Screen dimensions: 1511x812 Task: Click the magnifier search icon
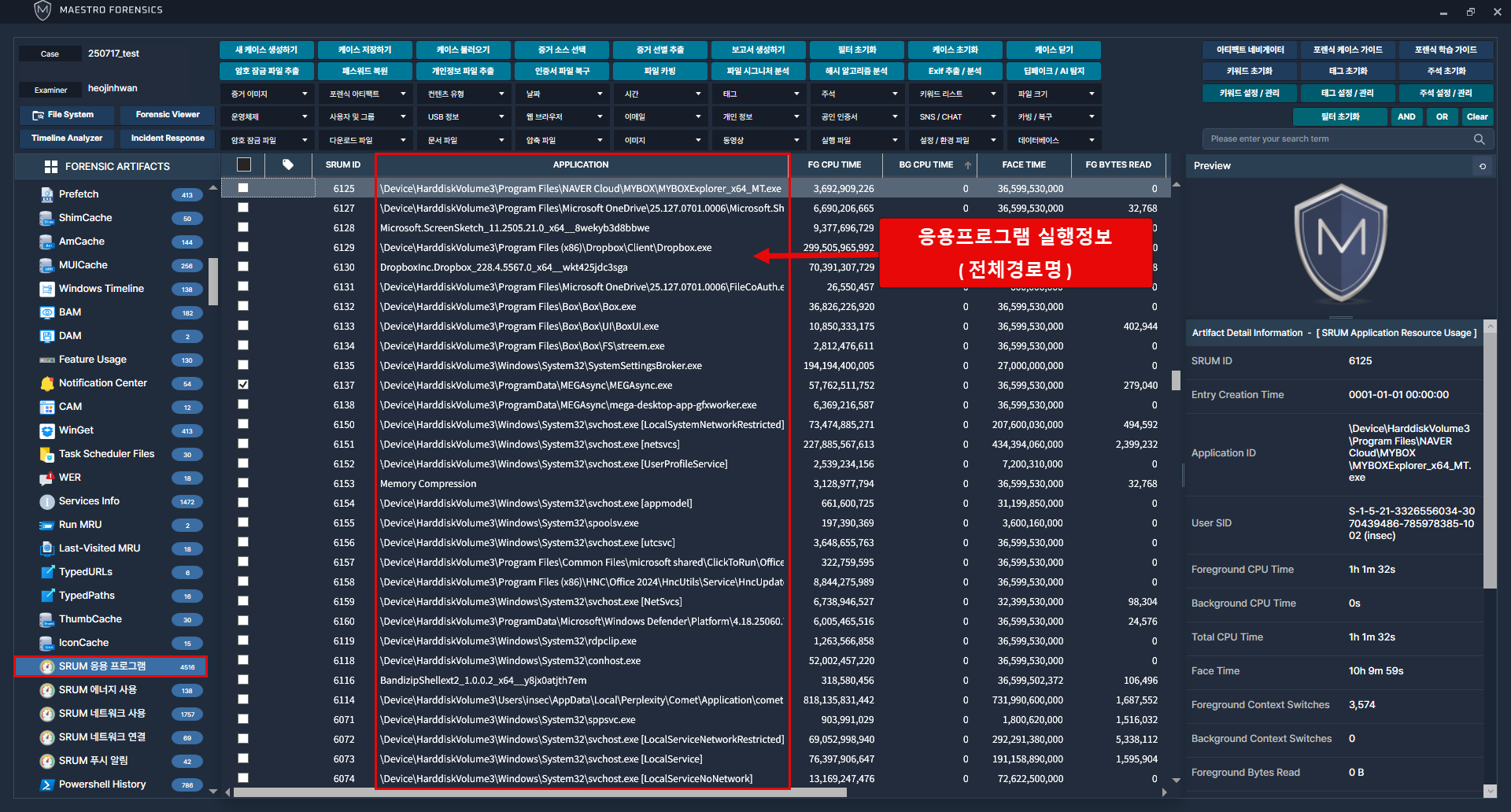(1479, 139)
